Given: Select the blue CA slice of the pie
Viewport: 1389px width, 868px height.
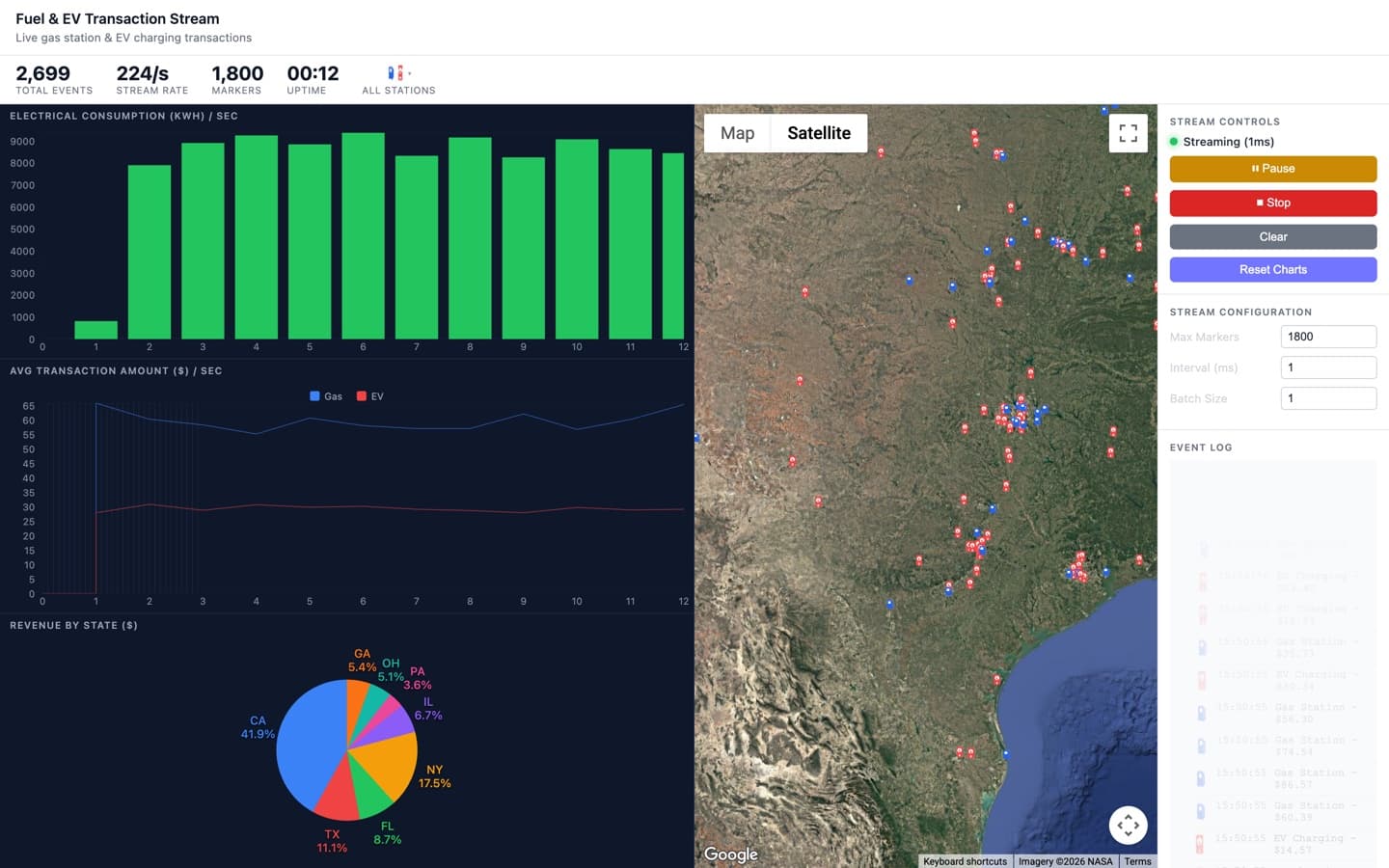Looking at the screenshot, I should (x=309, y=743).
